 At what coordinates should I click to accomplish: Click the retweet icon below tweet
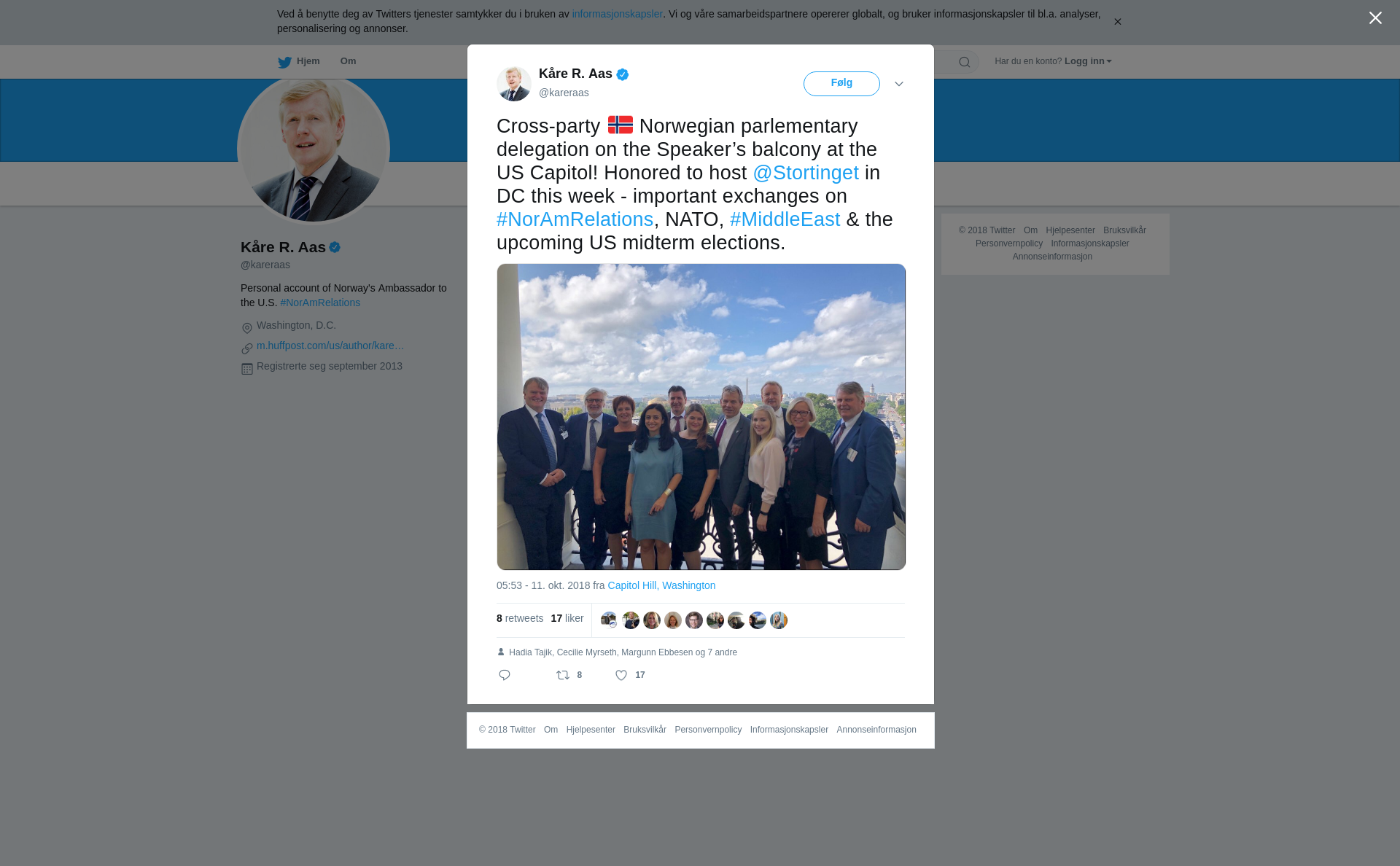(x=563, y=675)
